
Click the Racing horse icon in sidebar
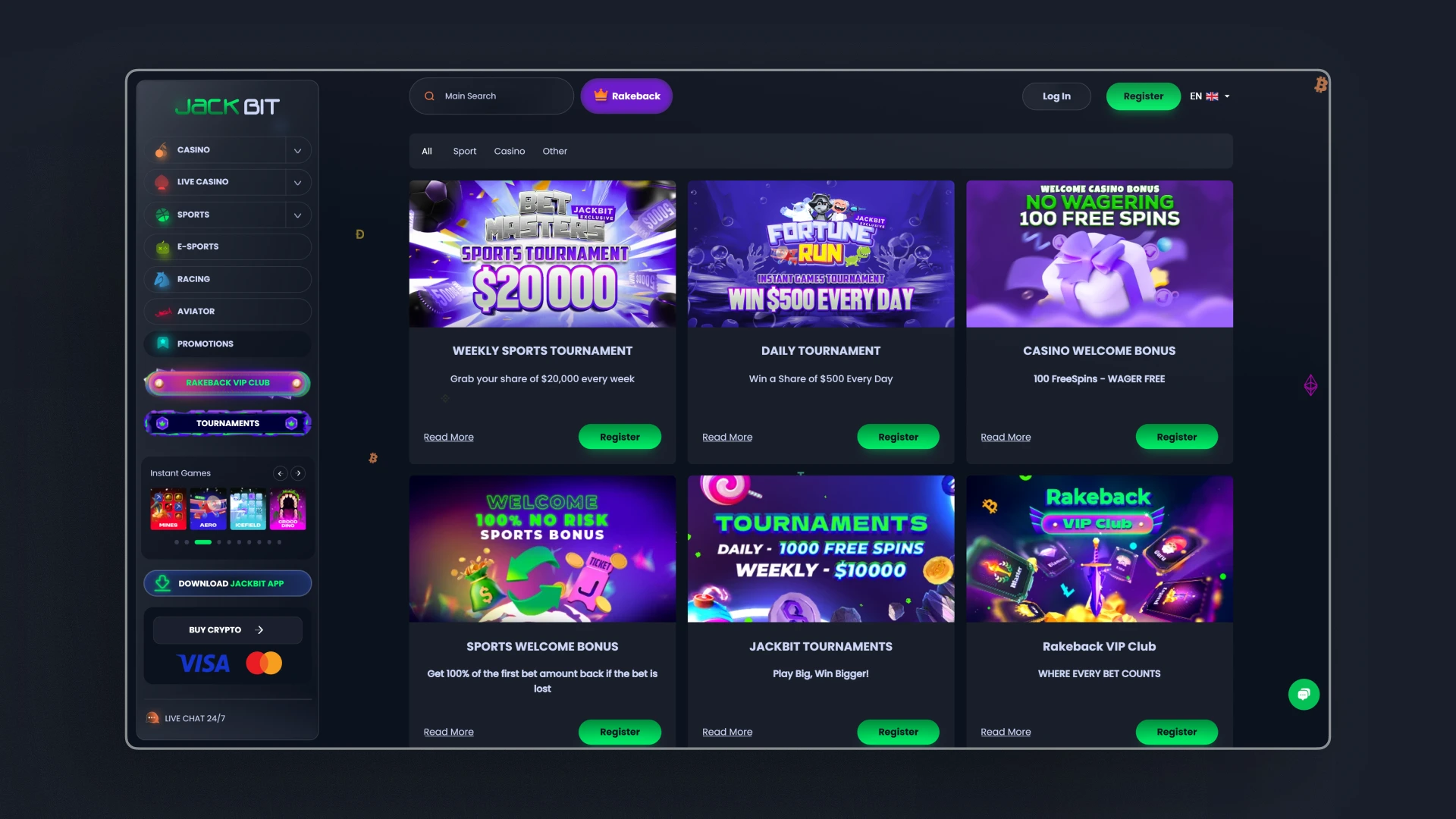[x=162, y=279]
